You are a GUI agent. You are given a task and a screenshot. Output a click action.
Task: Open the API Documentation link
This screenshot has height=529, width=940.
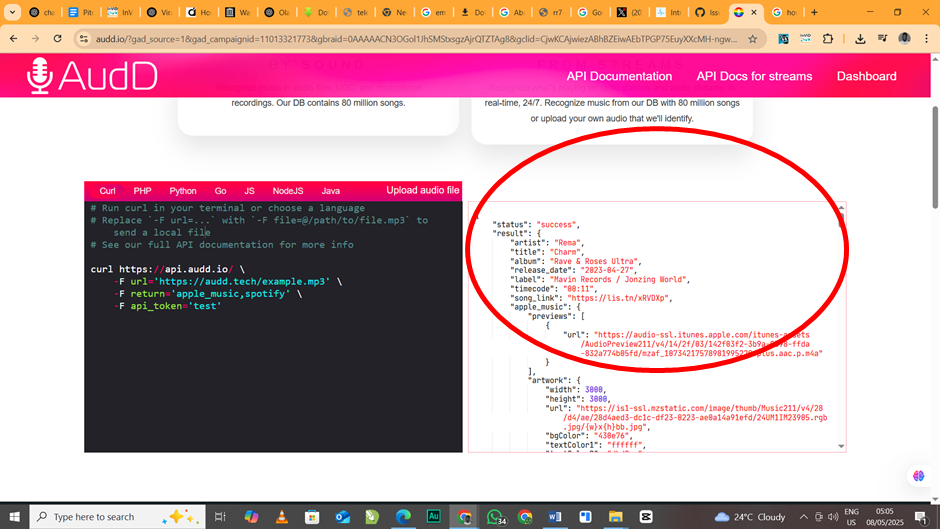(x=619, y=76)
